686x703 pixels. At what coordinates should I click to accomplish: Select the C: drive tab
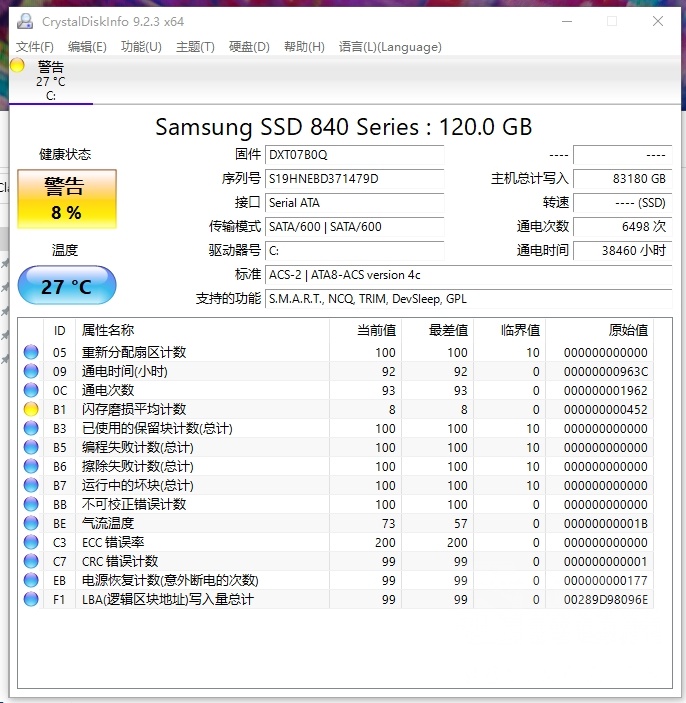pyautogui.click(x=51, y=81)
